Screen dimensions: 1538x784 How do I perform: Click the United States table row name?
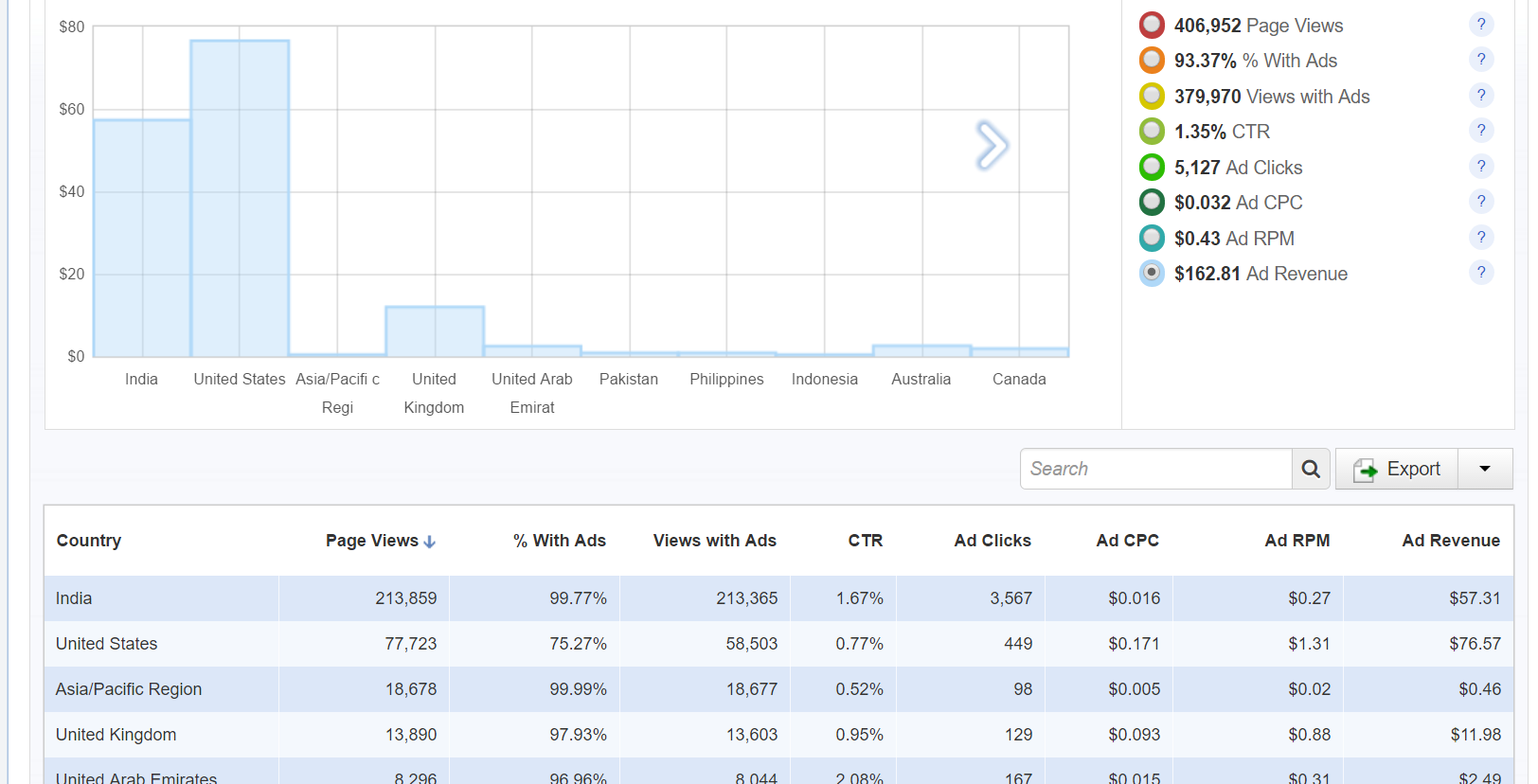point(106,644)
